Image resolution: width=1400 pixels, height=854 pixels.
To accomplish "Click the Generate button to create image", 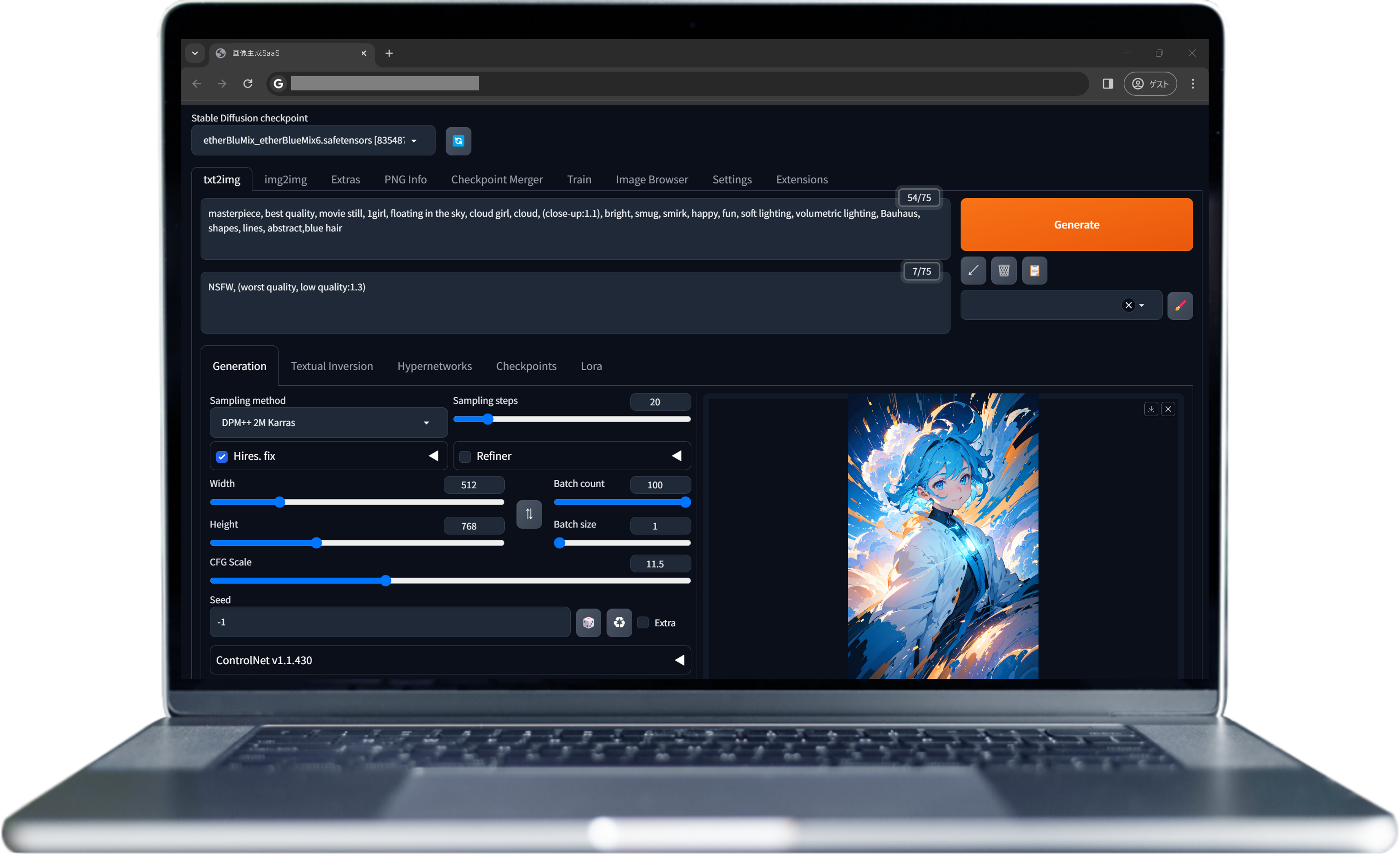I will pos(1077,223).
